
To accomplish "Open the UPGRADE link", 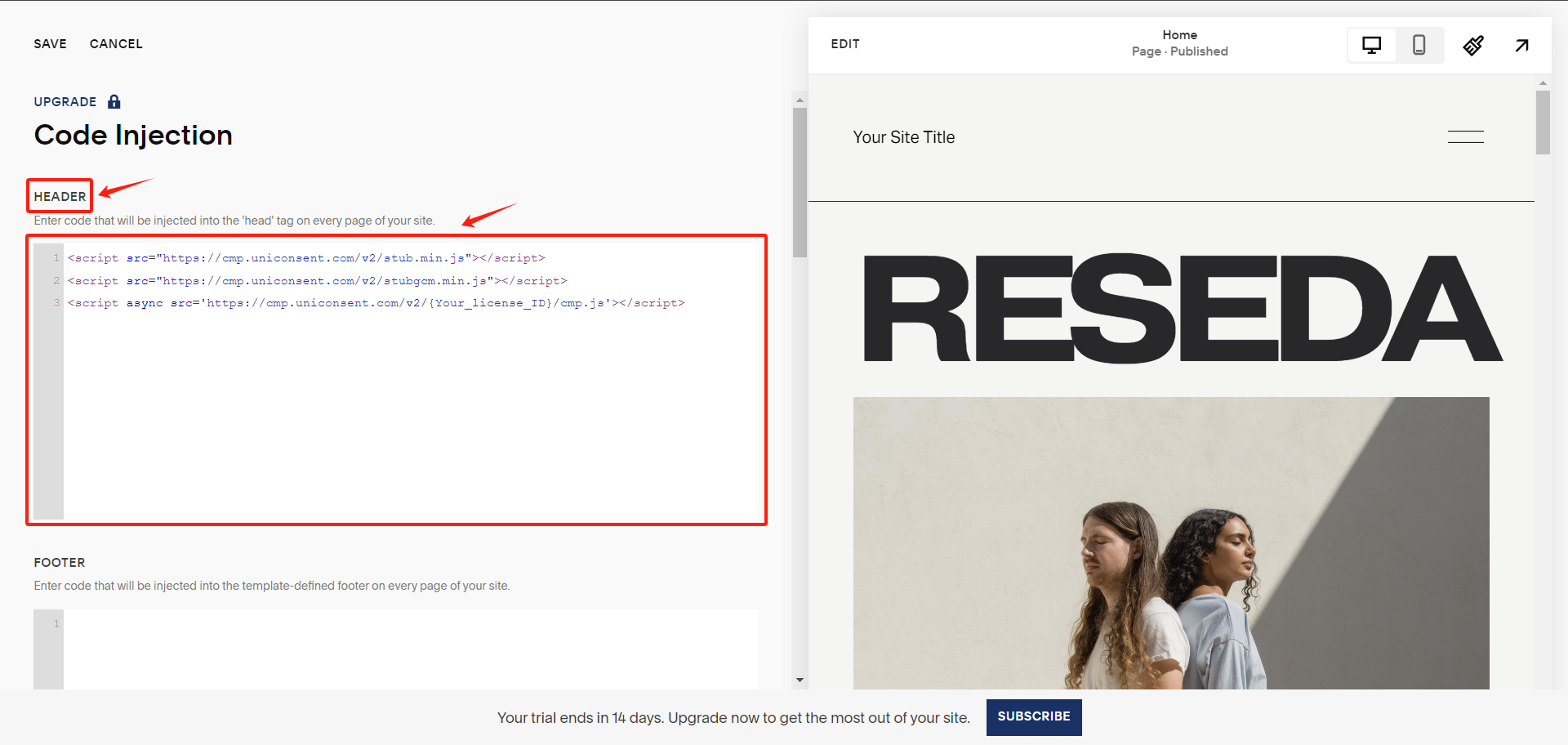I will pyautogui.click(x=65, y=102).
